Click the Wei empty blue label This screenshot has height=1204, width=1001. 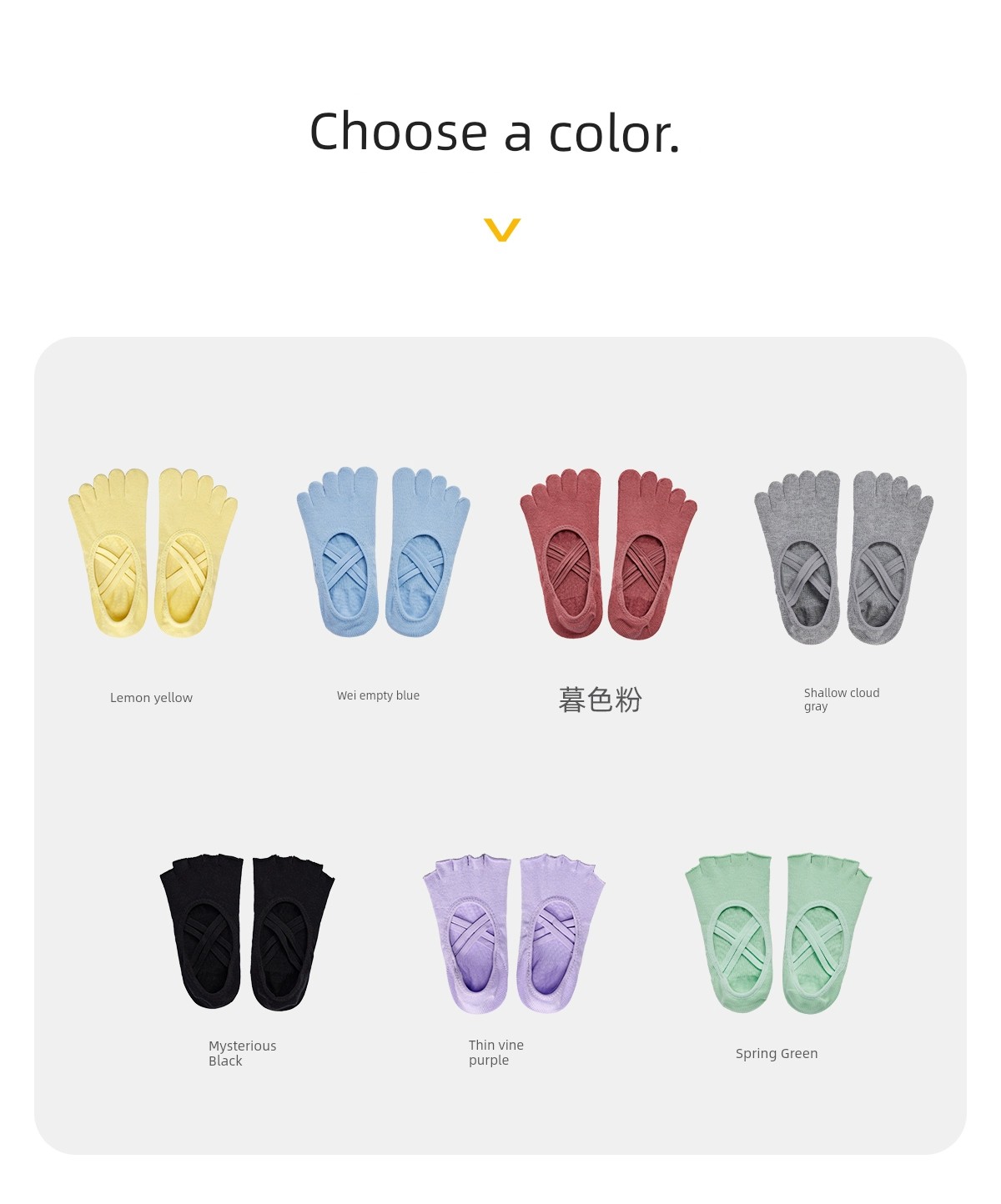(x=378, y=695)
